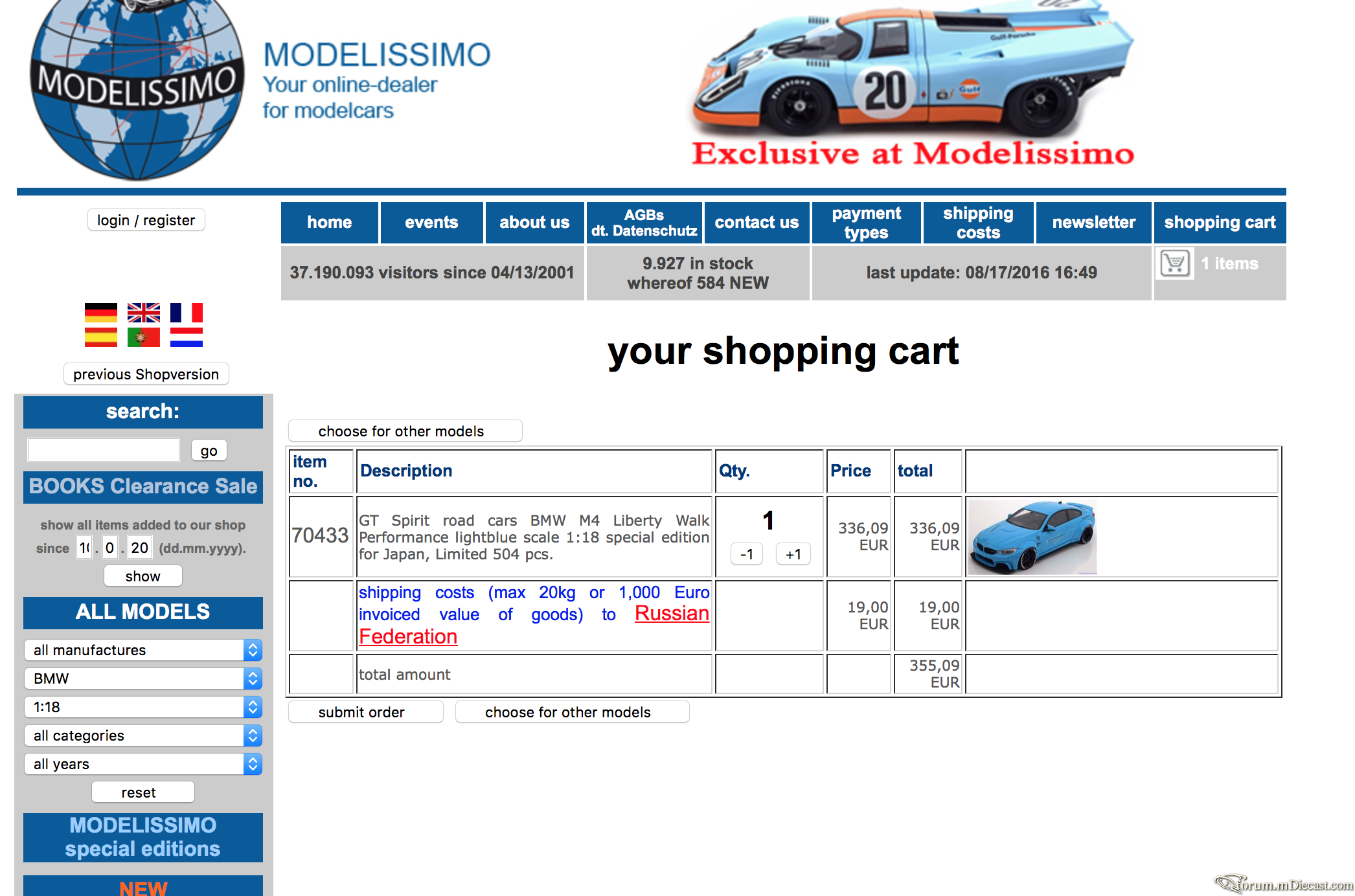The image size is (1355, 896).
Task: Click top choose for other models button
Action: [405, 431]
